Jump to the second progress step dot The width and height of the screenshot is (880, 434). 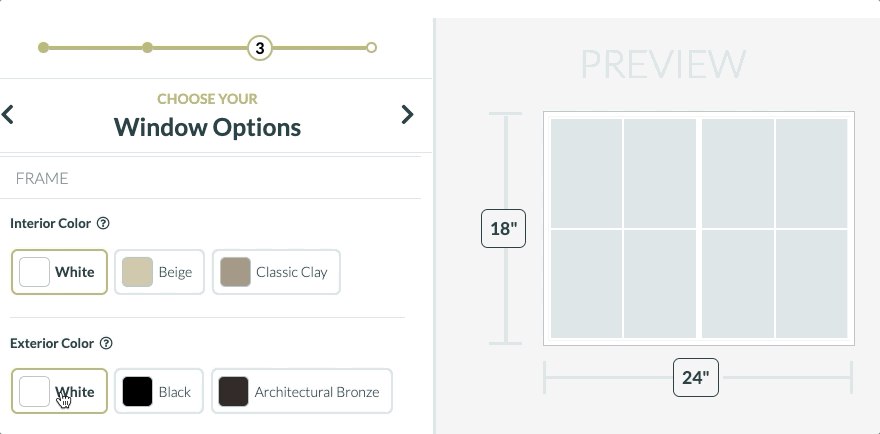point(147,47)
